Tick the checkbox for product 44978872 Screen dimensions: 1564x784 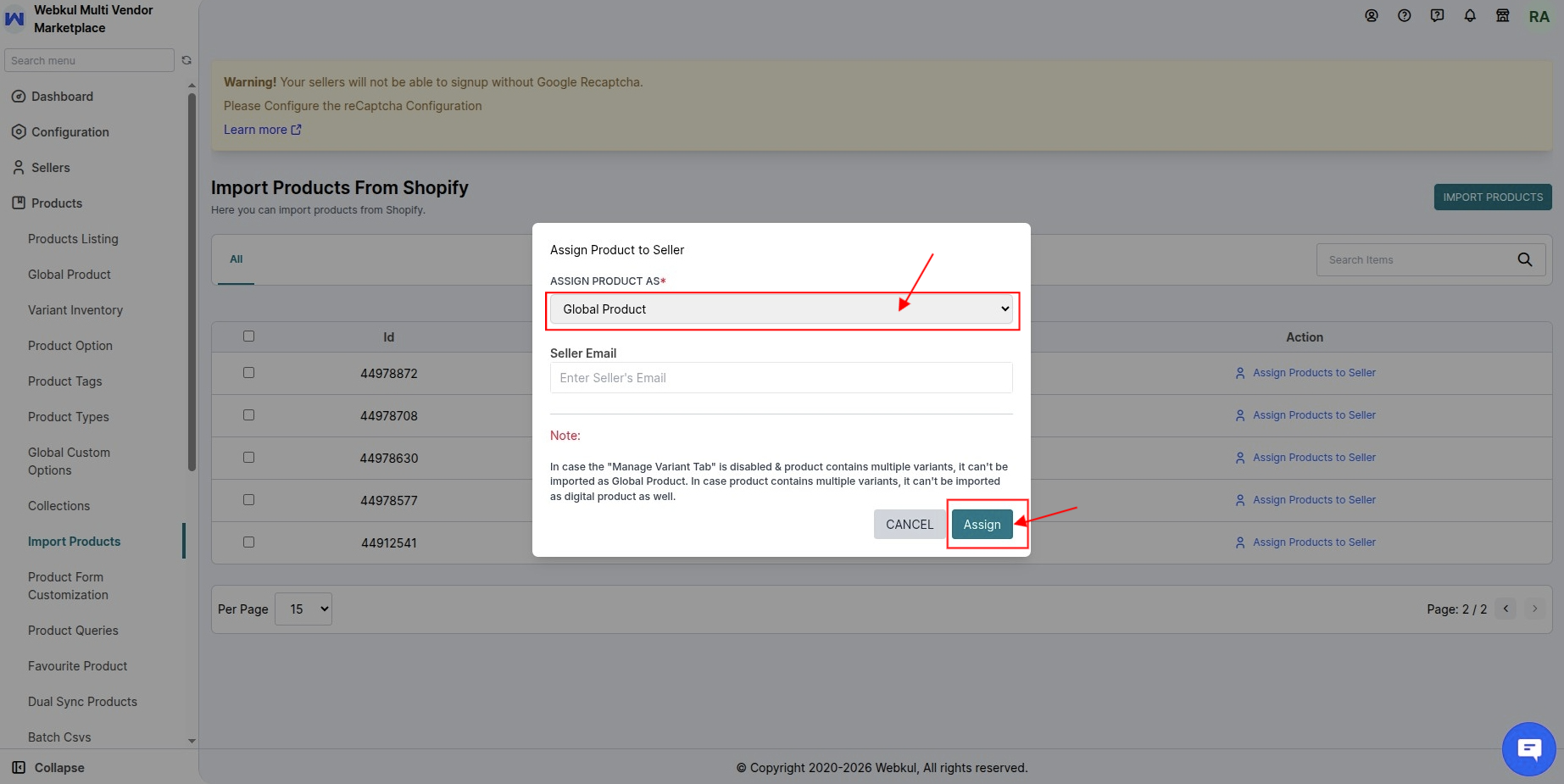[x=248, y=373]
